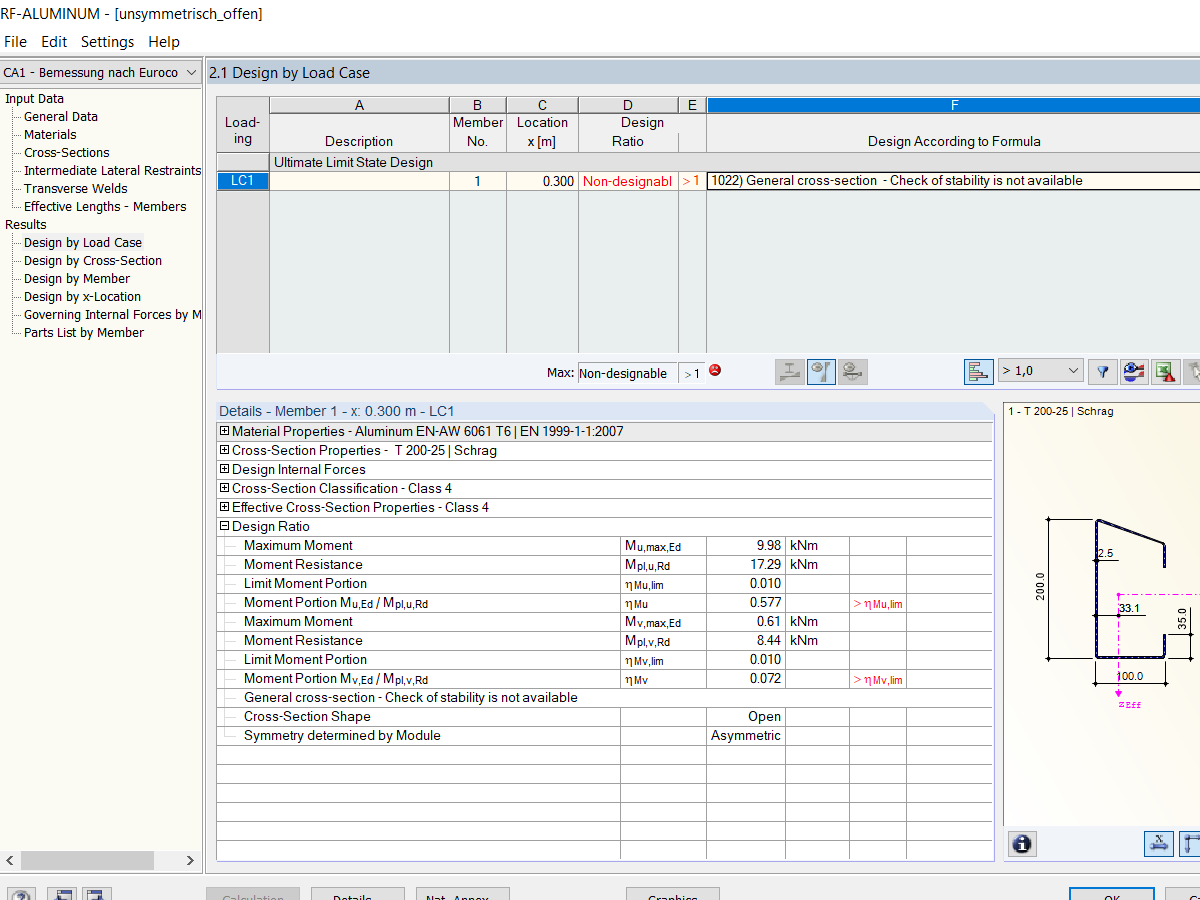Image resolution: width=1200 pixels, height=900 pixels.
Task: Click the colored result scale bars icon
Action: [979, 371]
